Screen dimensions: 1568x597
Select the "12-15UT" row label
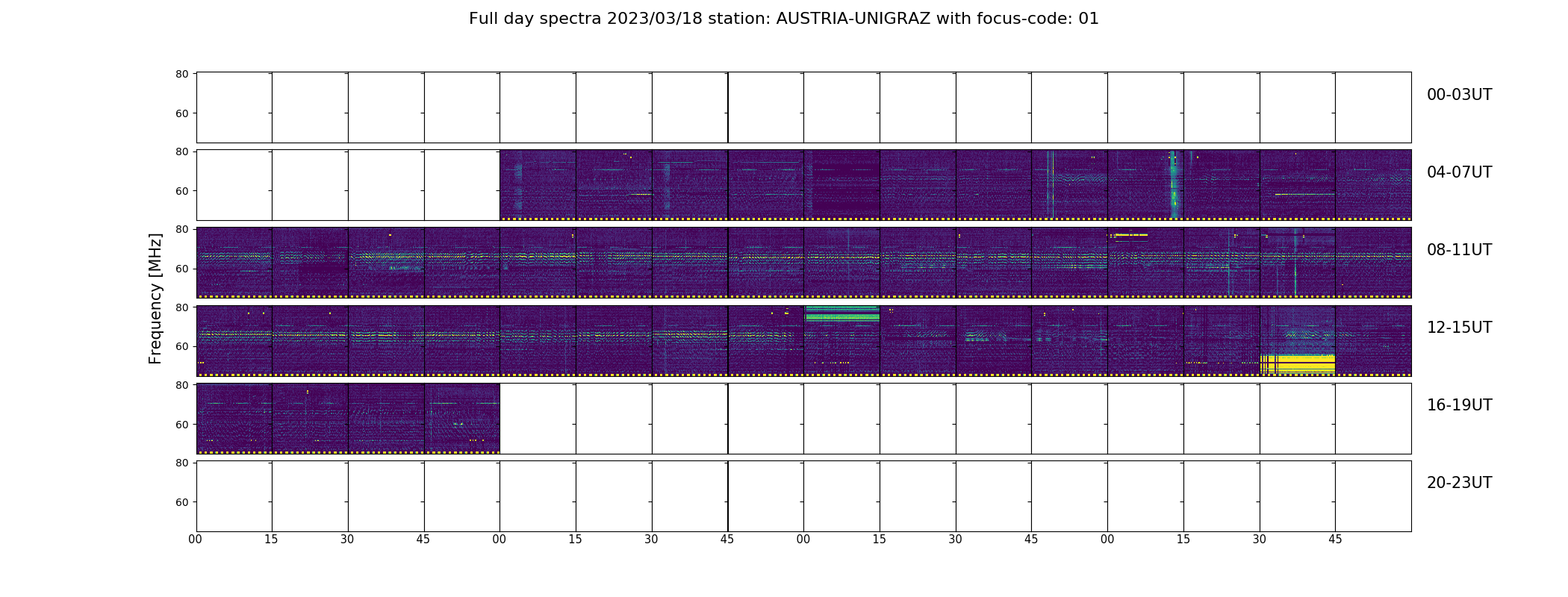pos(1459,328)
